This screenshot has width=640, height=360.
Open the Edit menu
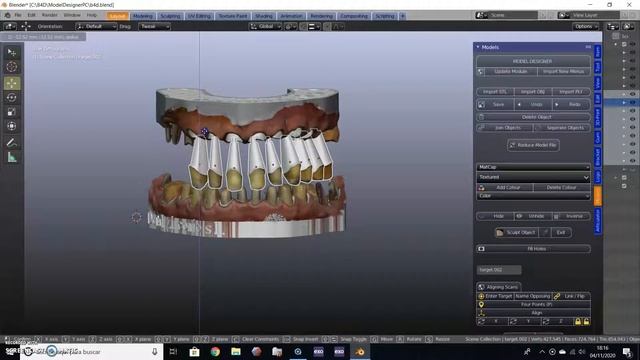coord(31,15)
